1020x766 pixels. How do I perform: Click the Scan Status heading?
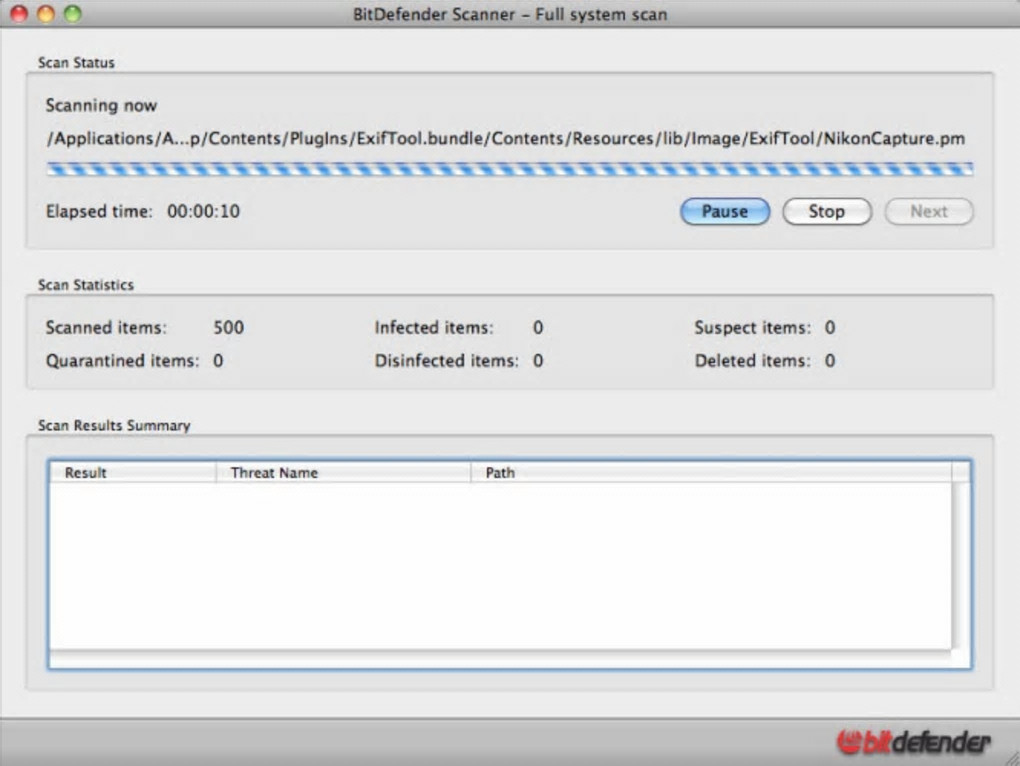76,62
